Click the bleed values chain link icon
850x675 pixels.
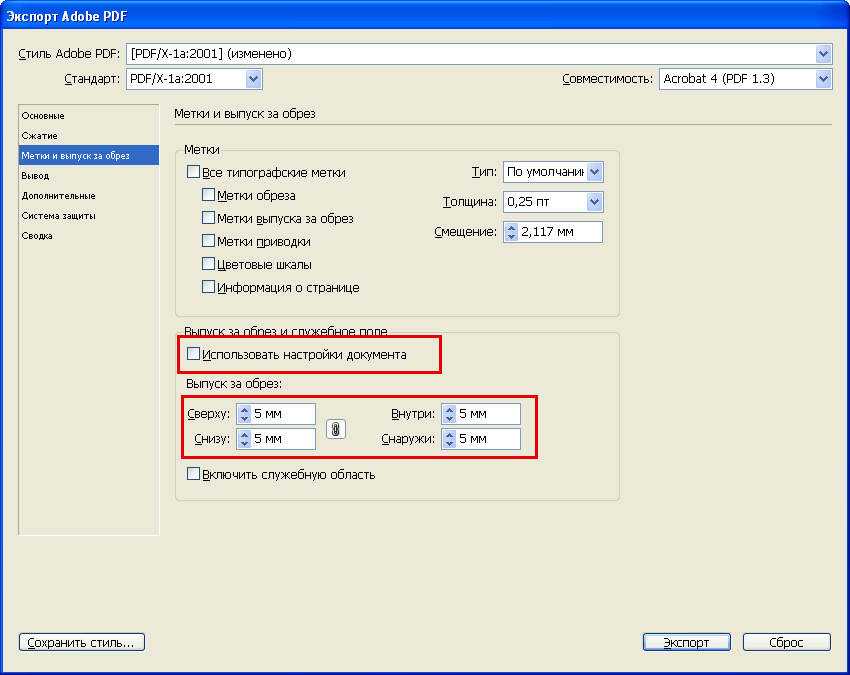pos(336,429)
